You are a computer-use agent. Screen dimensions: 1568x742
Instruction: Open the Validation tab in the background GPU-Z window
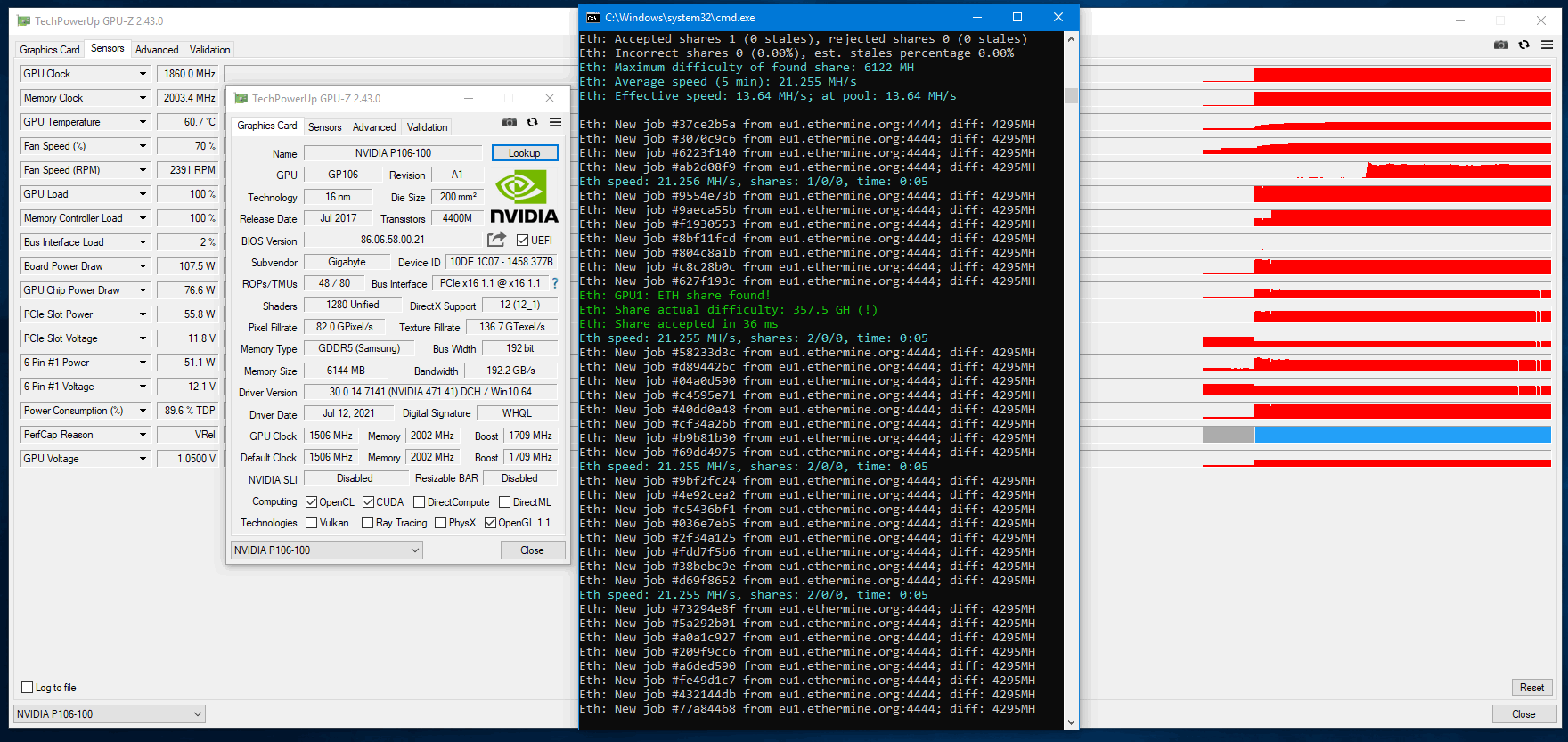pos(210,50)
